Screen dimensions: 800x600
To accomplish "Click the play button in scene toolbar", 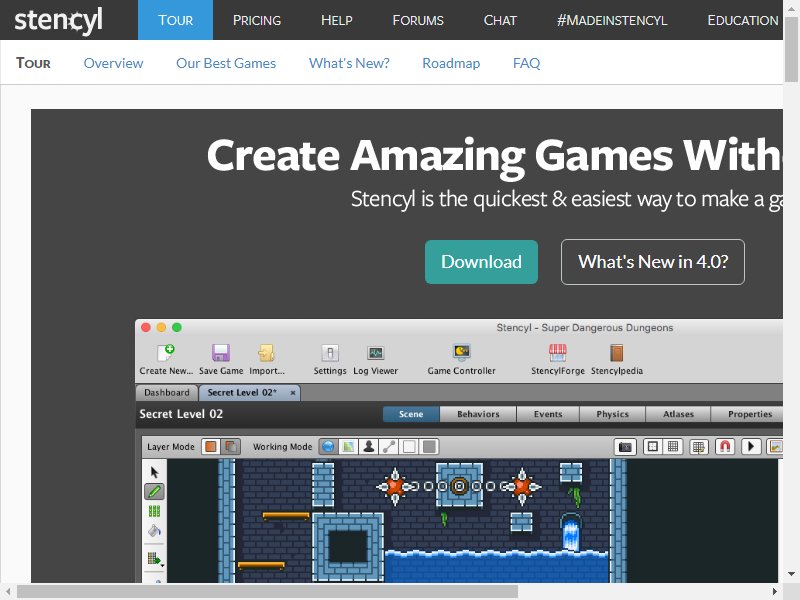I will (x=751, y=447).
